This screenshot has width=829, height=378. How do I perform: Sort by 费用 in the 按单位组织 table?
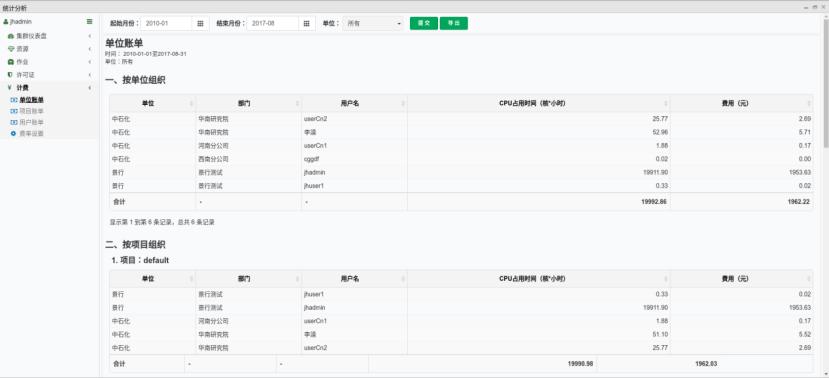coord(741,104)
